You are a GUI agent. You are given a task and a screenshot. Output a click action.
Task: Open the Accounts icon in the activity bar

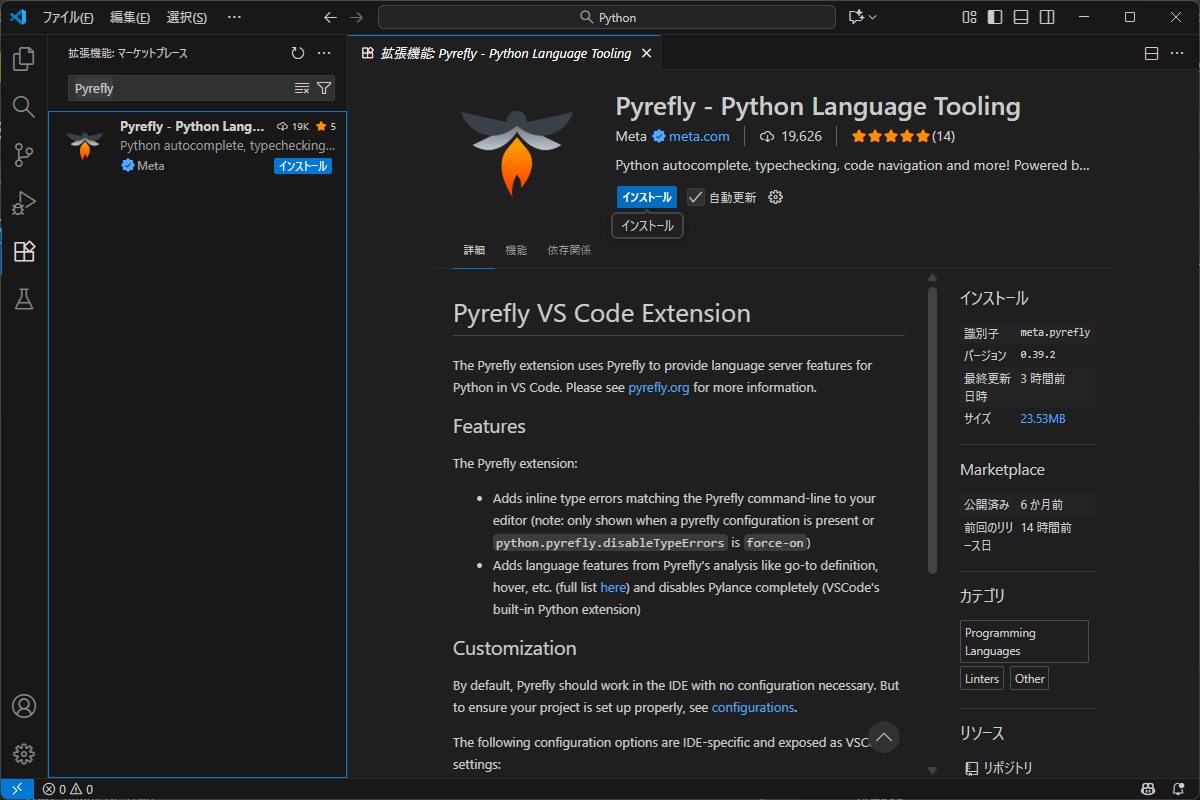[23, 706]
